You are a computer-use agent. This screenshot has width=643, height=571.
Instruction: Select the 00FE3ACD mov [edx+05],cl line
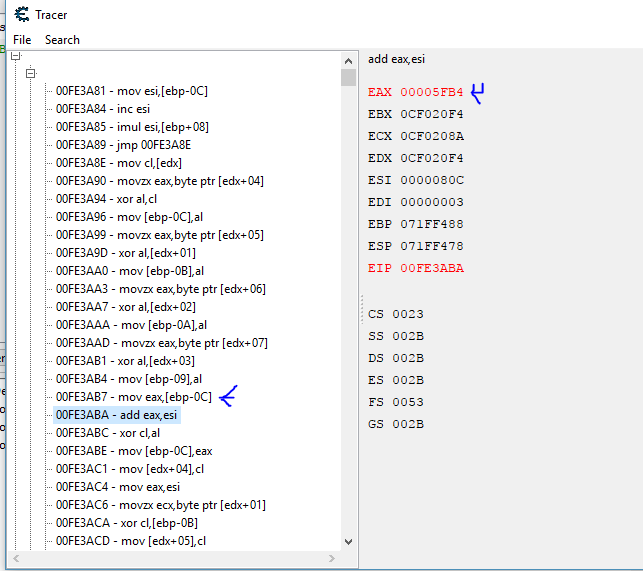click(x=131, y=541)
